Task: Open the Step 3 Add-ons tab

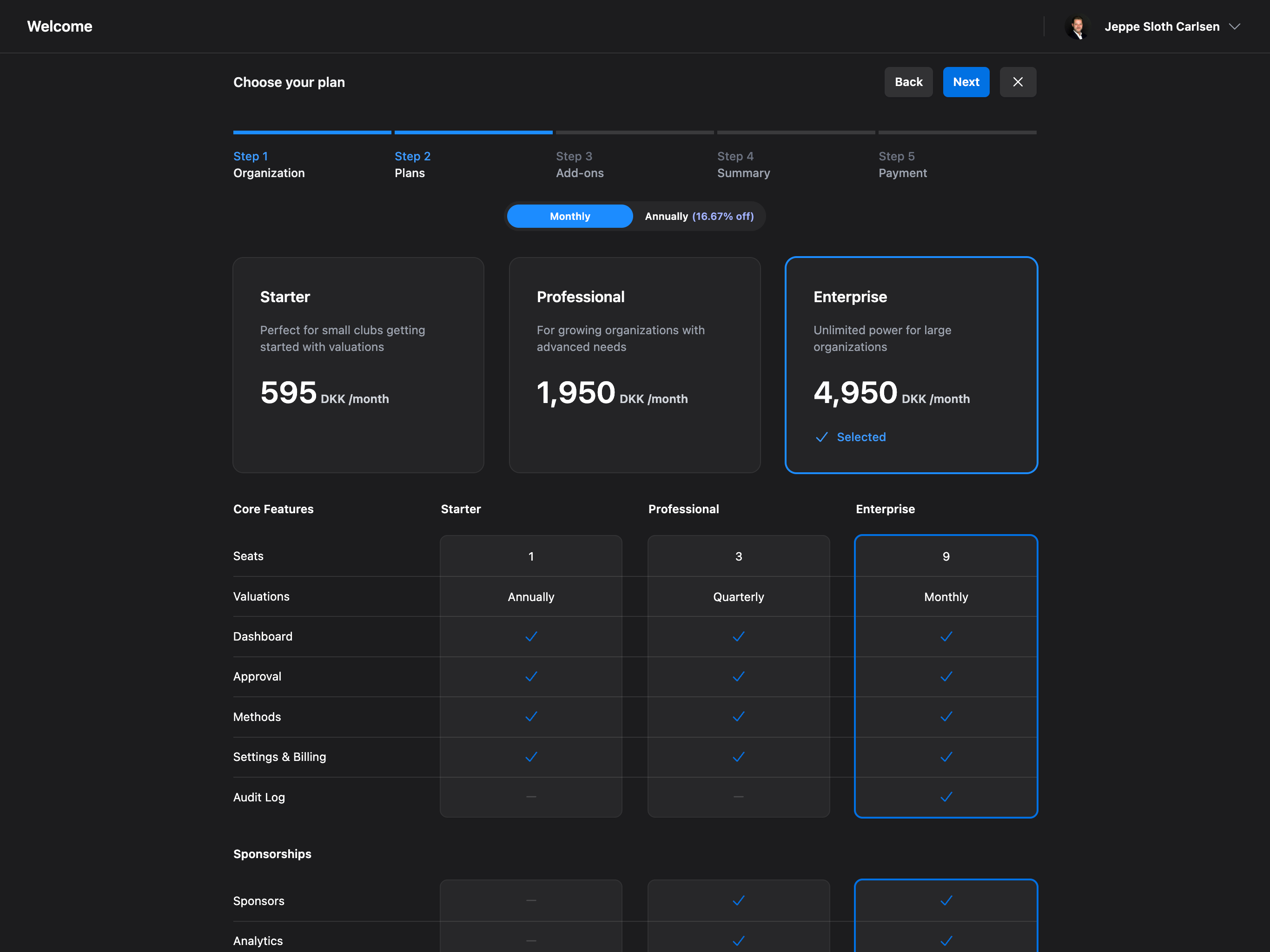Action: click(x=579, y=164)
